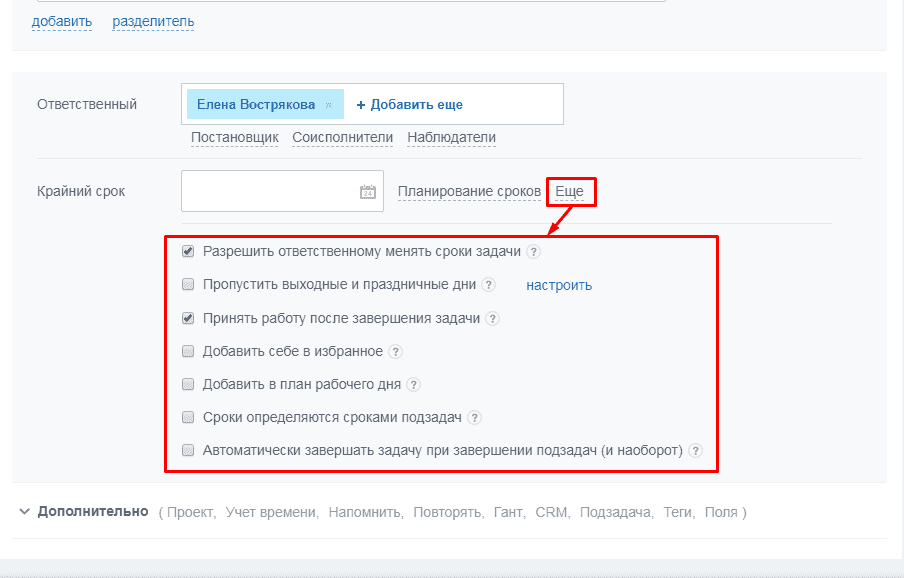This screenshot has width=904, height=578.
Task: Select the 'Наблюдатели' tab
Action: [x=451, y=138]
